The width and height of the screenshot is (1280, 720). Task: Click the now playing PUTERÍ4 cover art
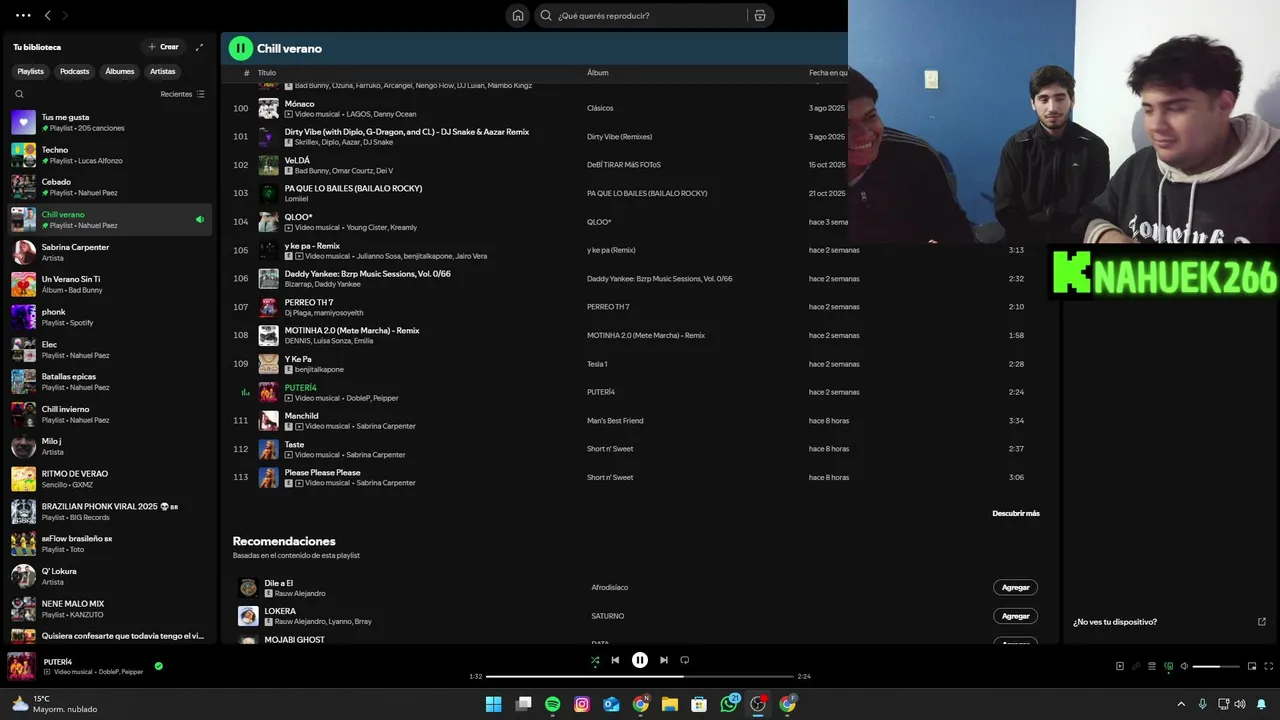pyautogui.click(x=21, y=666)
